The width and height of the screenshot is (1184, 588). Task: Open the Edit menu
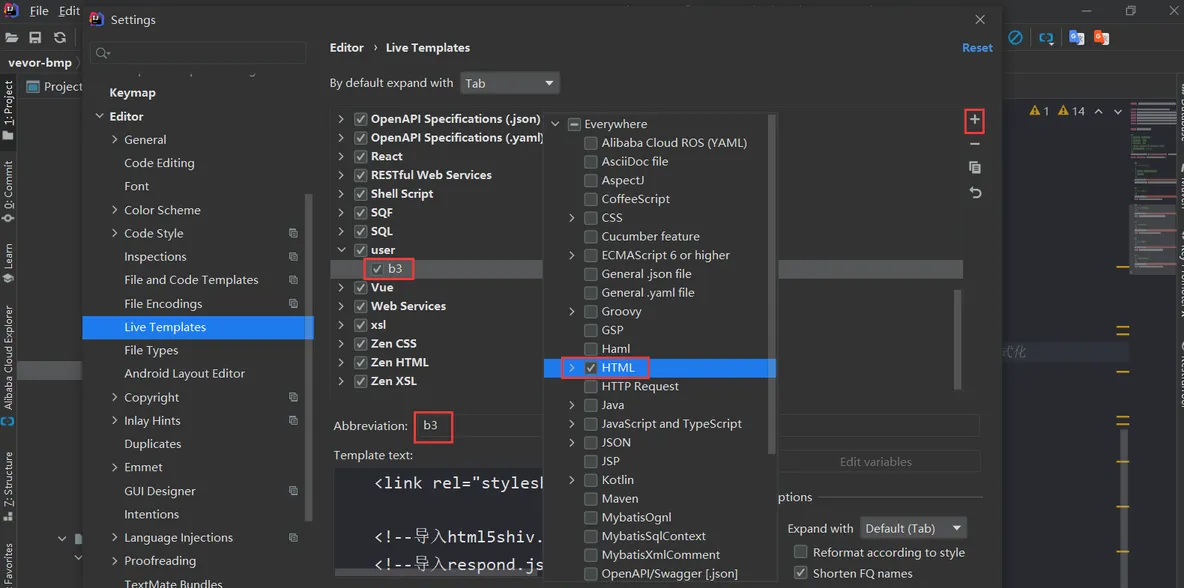(69, 11)
